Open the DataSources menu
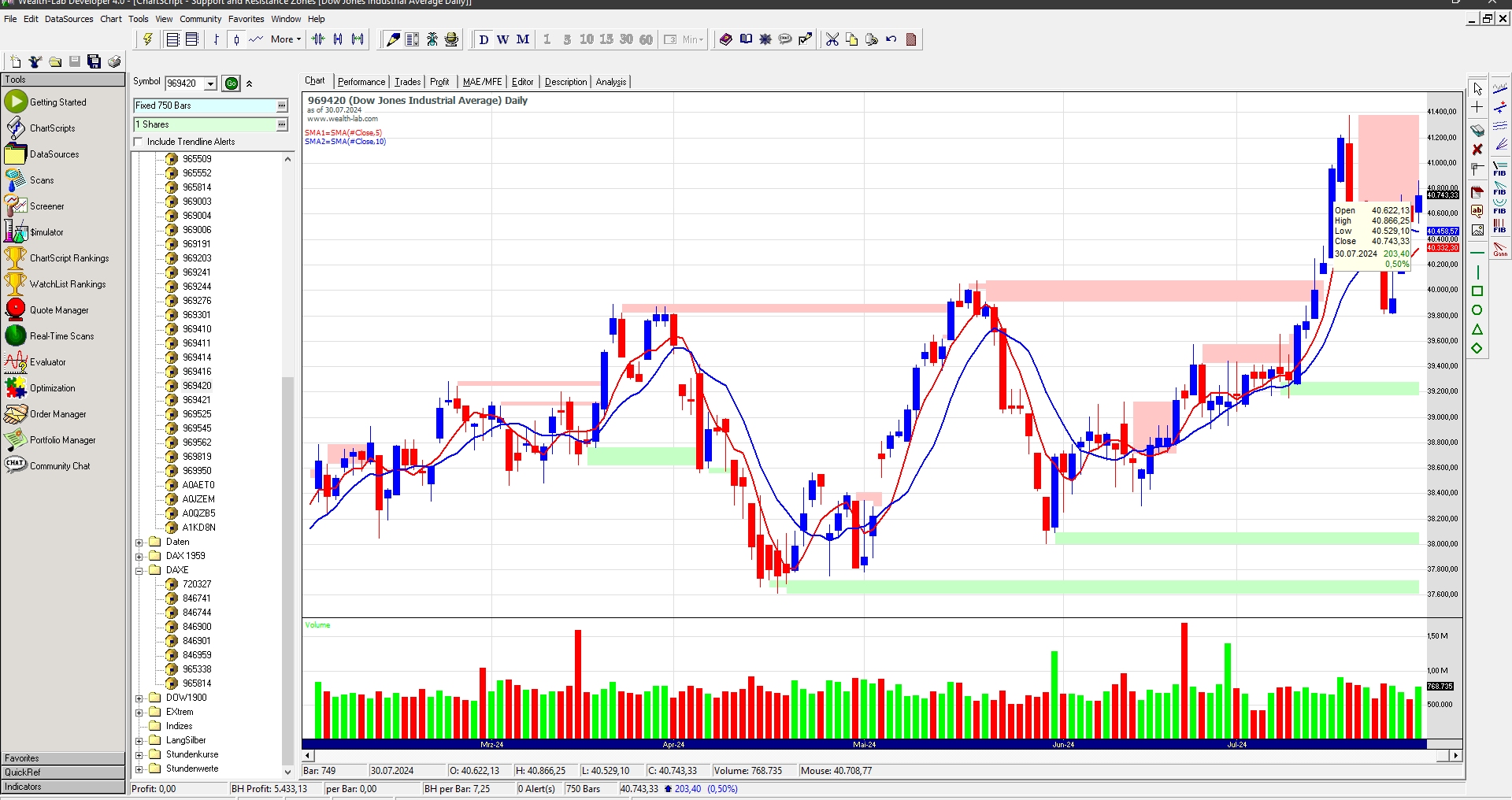 pyautogui.click(x=69, y=19)
